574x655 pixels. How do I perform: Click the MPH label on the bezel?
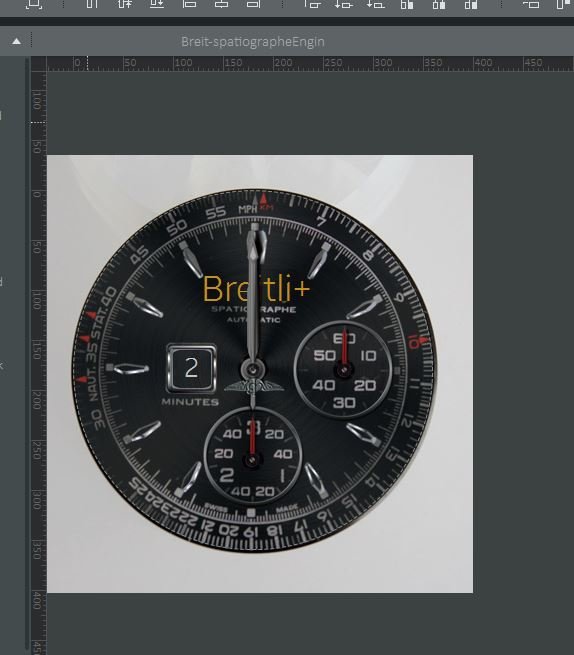click(247, 209)
